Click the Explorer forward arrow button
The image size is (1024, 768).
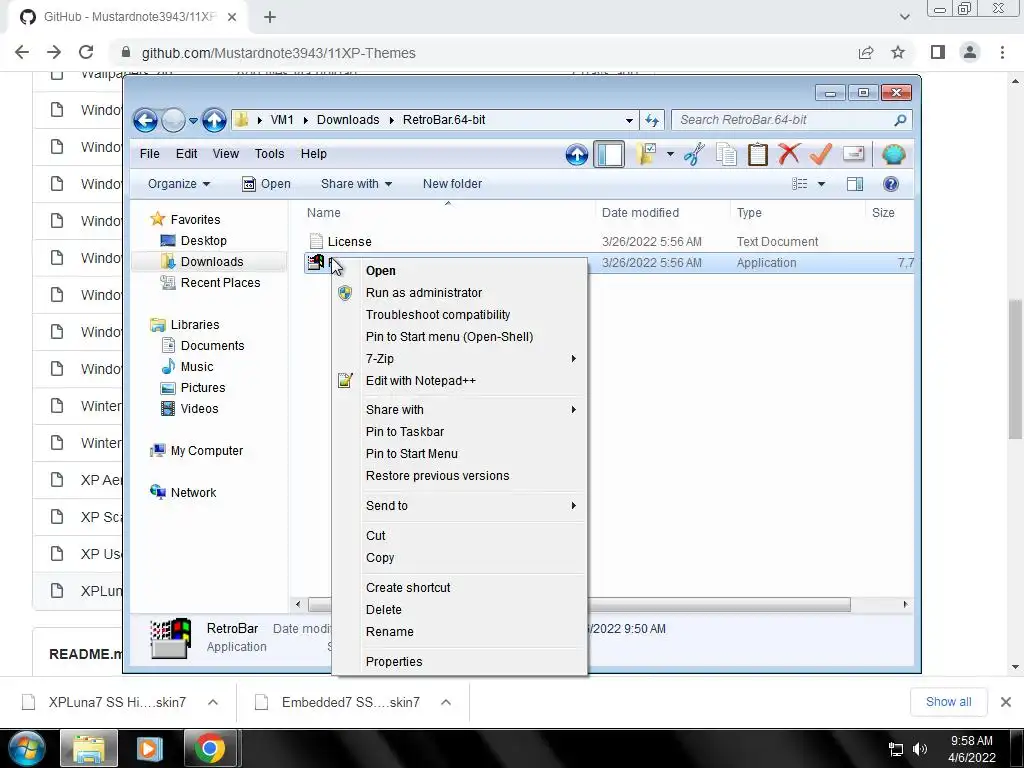click(x=173, y=120)
